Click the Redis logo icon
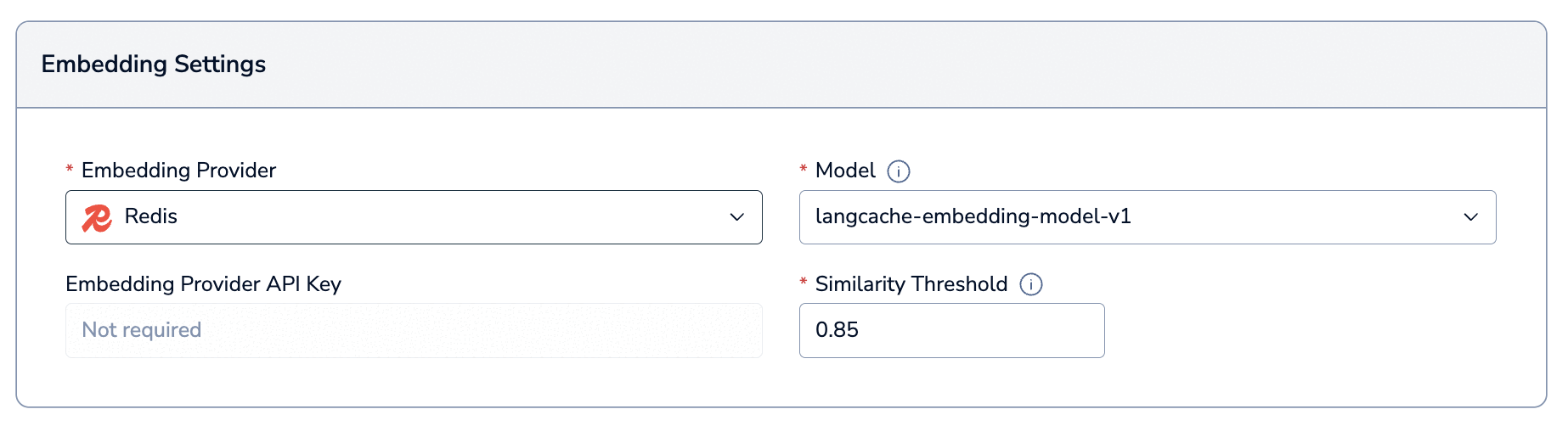The width and height of the screenshot is (1568, 426). click(x=97, y=217)
